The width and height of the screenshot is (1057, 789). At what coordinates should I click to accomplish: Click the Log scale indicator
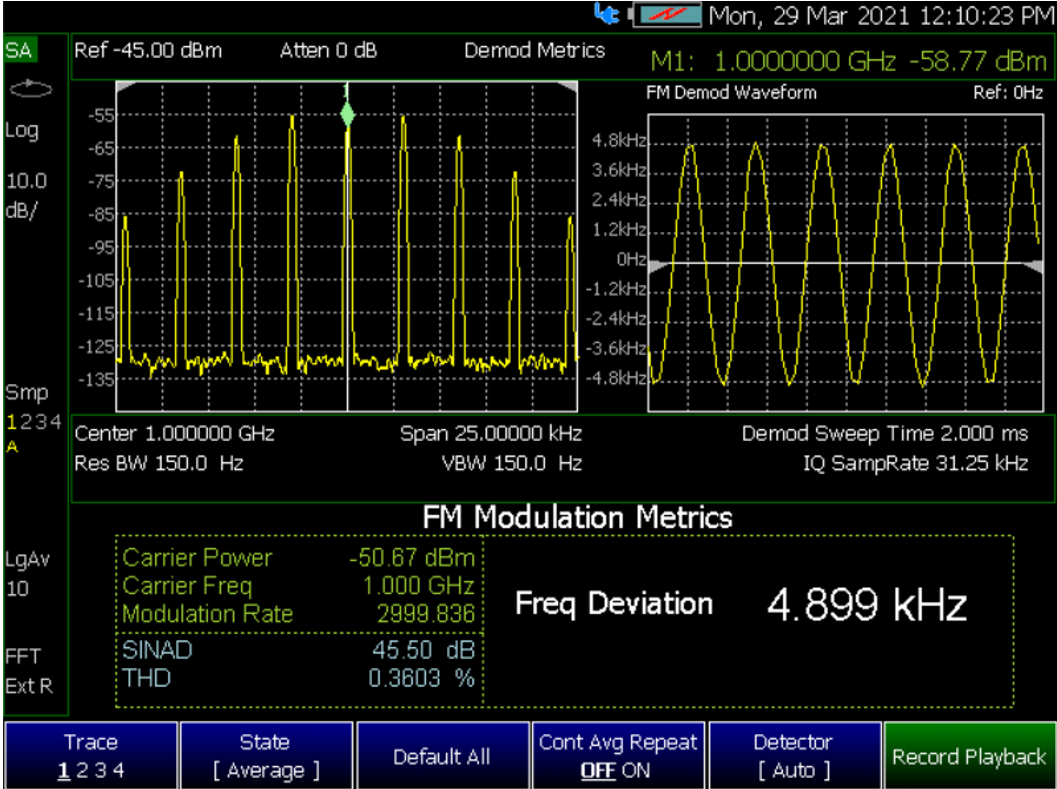tap(22, 131)
